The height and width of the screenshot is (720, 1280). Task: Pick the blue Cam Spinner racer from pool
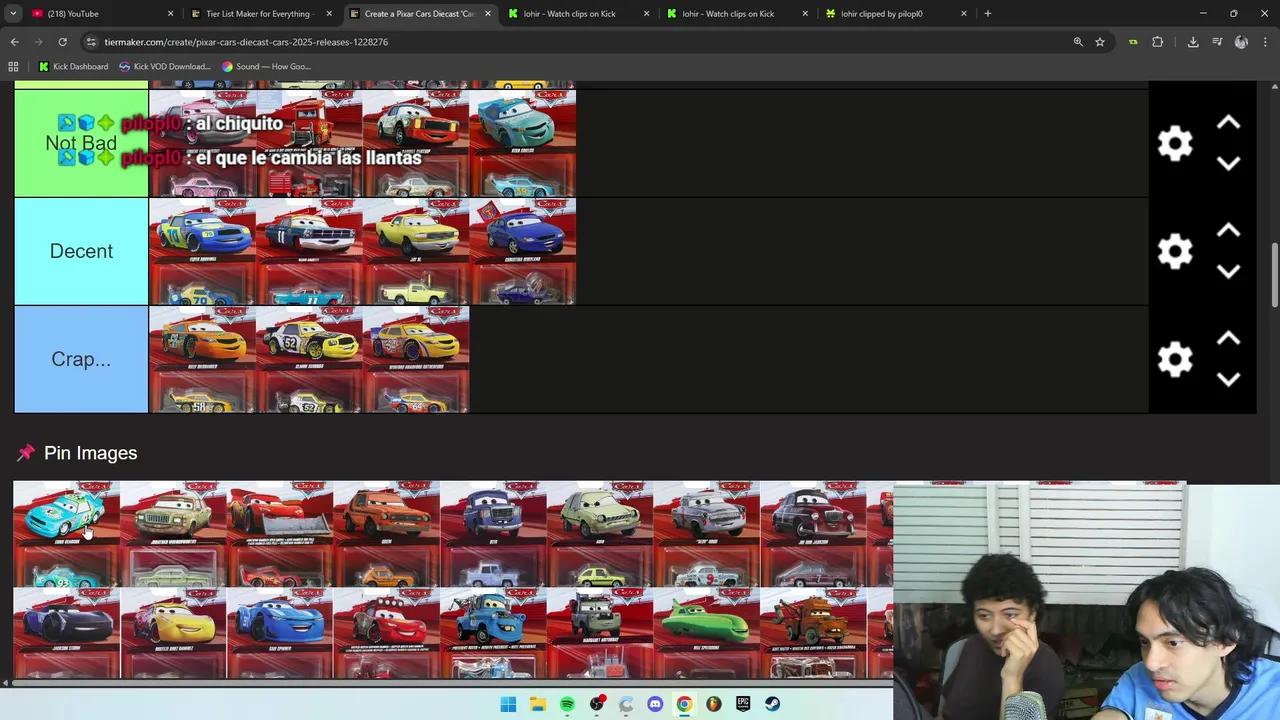(x=280, y=633)
